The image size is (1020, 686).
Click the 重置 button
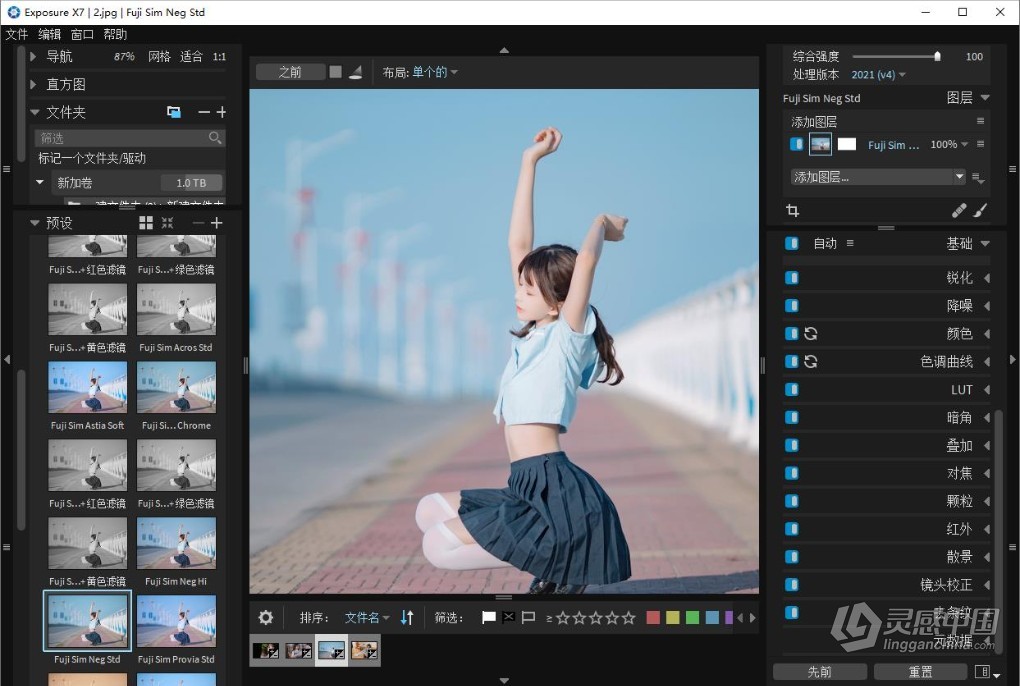click(x=919, y=671)
